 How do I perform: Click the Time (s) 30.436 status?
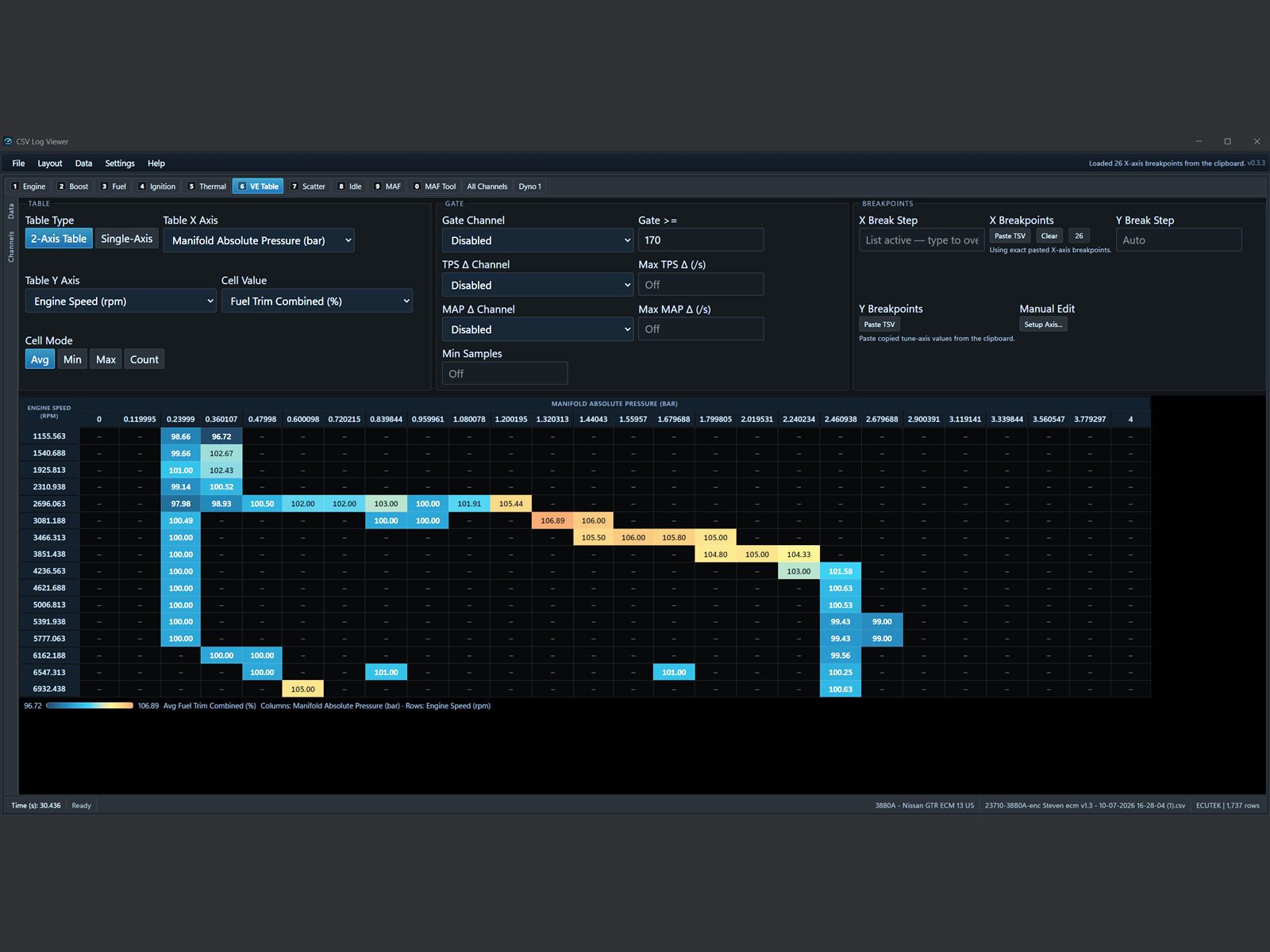tap(36, 805)
